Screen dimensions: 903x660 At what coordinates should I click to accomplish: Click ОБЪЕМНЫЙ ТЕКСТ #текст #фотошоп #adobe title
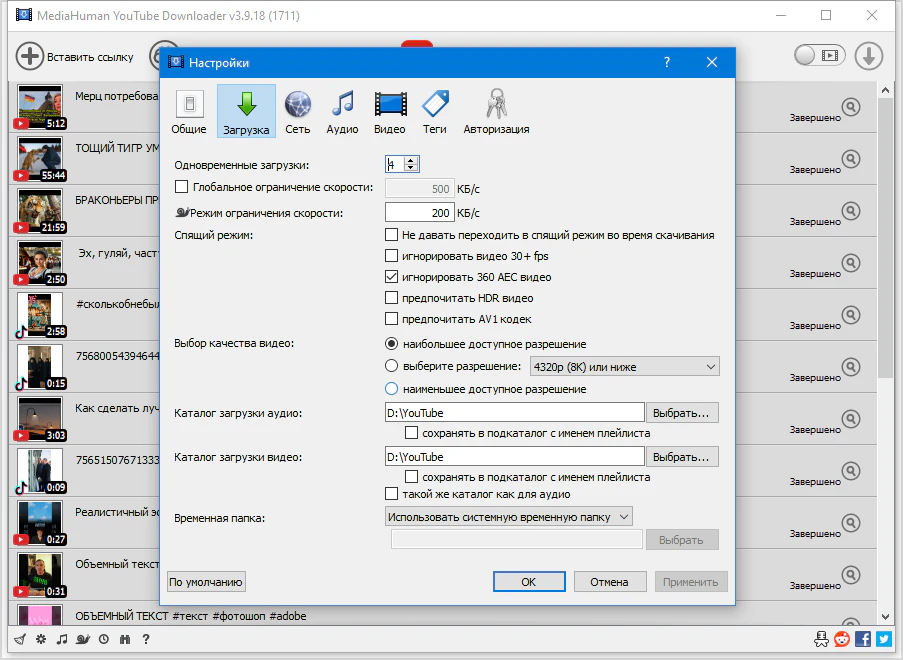[x=191, y=616]
